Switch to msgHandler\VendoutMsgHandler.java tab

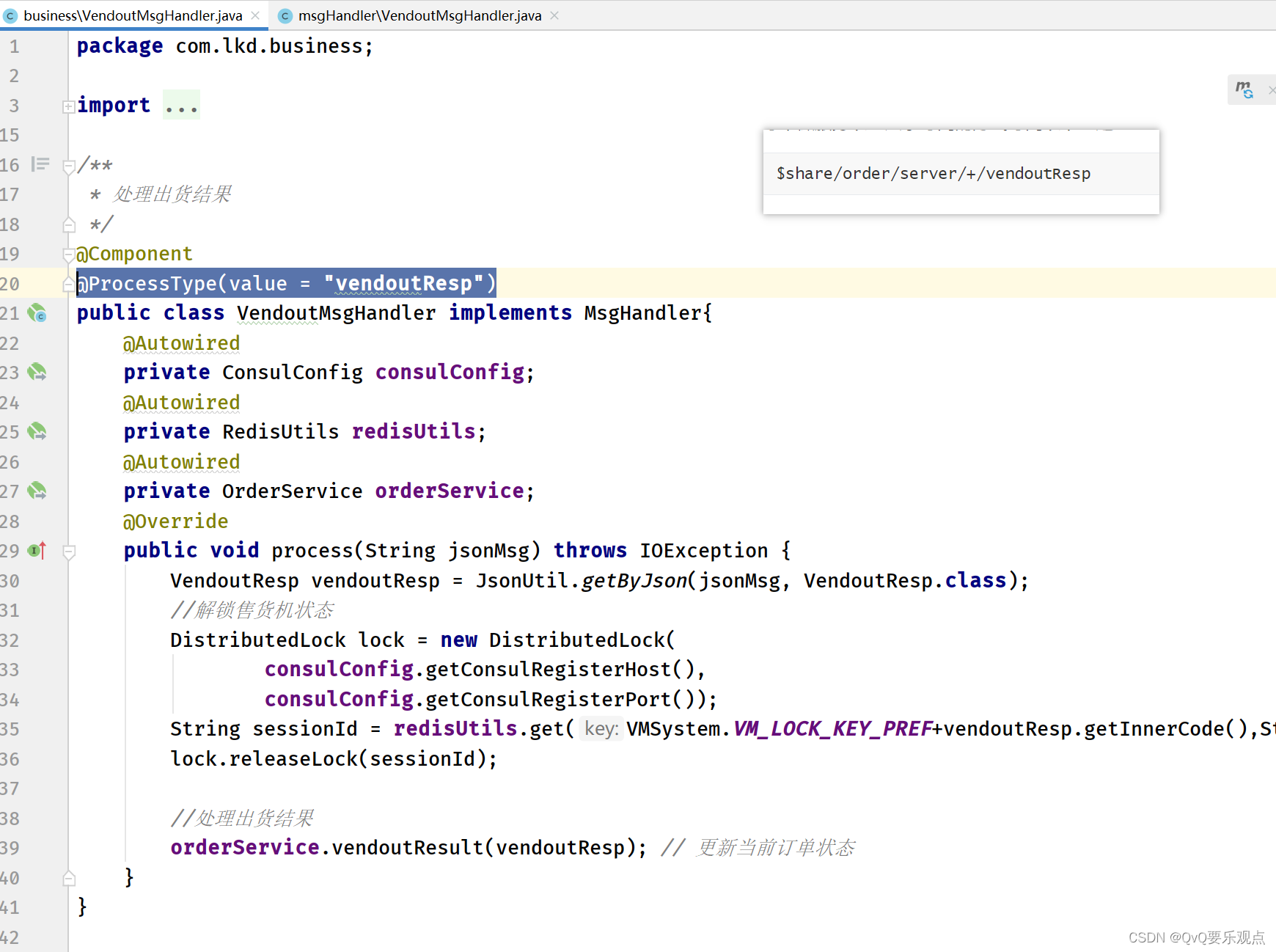point(419,15)
